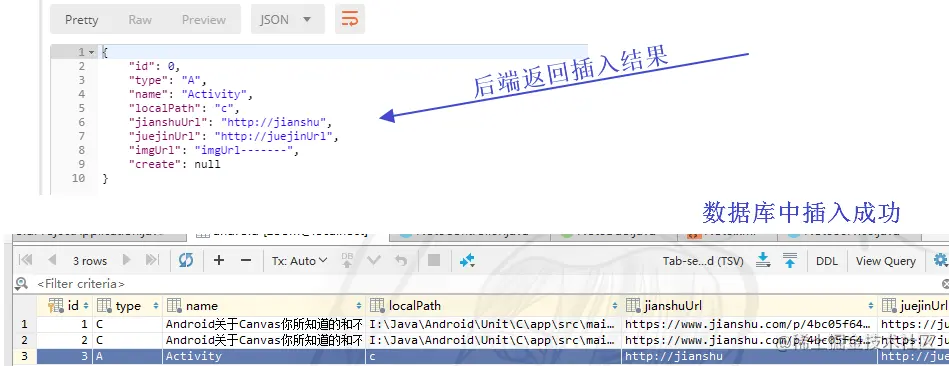Open table settings gear icon
This screenshot has width=949, height=366.
pos(941,260)
